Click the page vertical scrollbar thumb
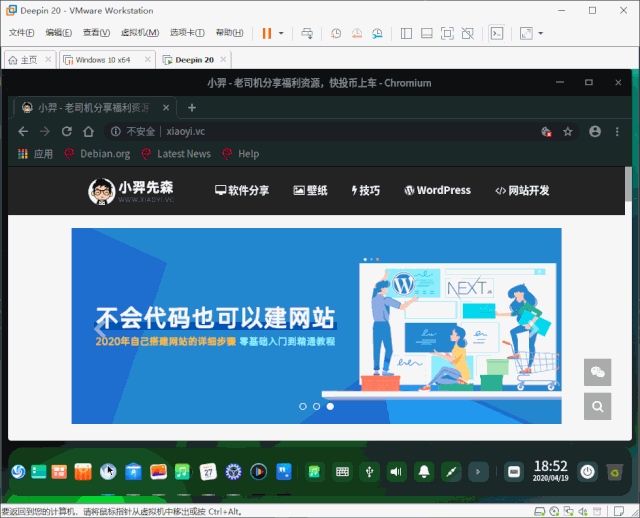The image size is (640, 518). (628, 184)
